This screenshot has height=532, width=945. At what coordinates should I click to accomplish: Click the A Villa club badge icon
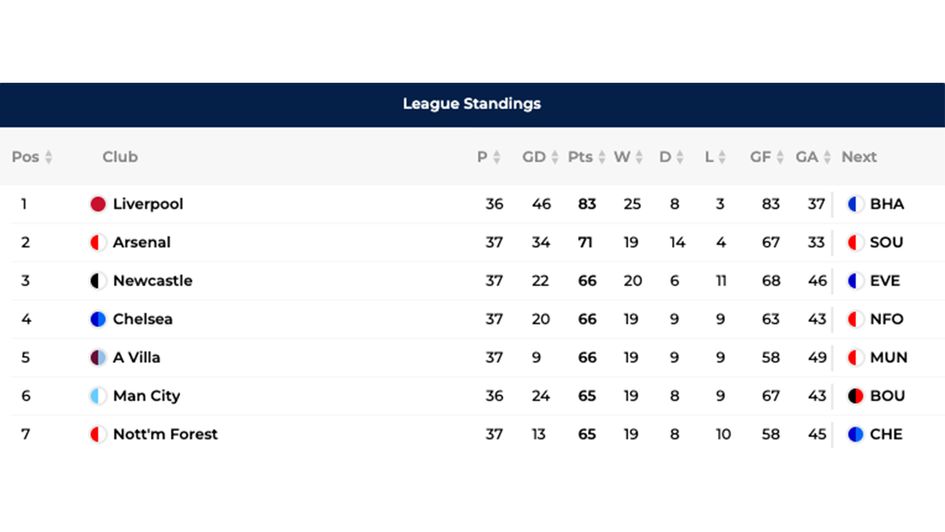pos(98,357)
